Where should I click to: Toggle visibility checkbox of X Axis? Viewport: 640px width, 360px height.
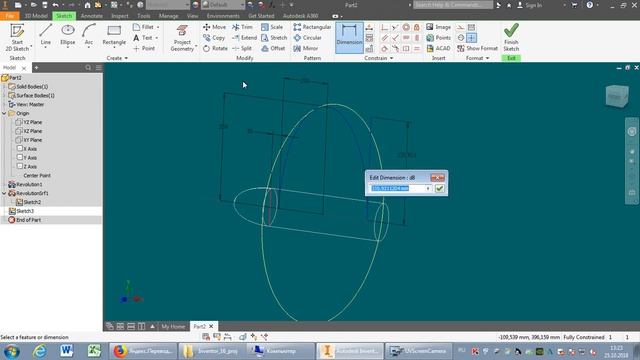(20, 149)
